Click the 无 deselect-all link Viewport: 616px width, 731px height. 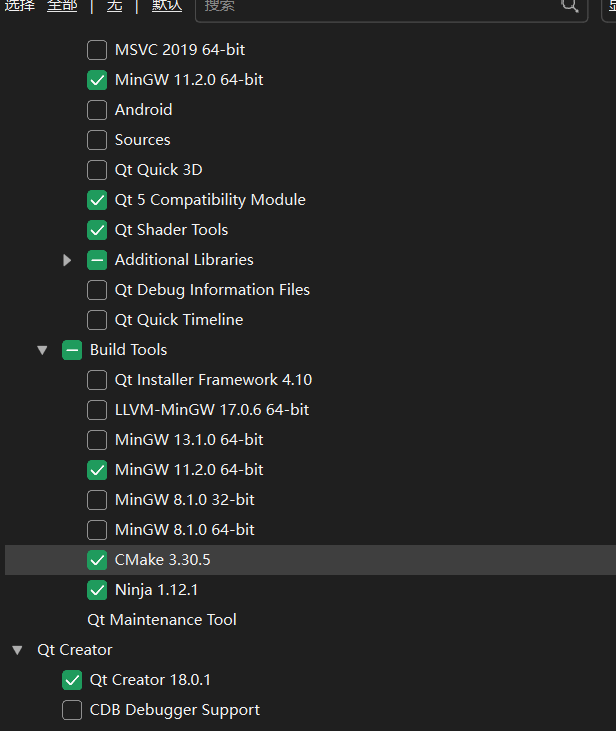(114, 6)
